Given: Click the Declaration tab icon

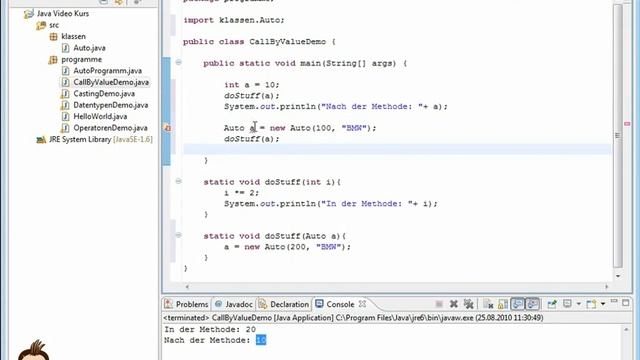Looking at the screenshot, I should click(x=262, y=304).
